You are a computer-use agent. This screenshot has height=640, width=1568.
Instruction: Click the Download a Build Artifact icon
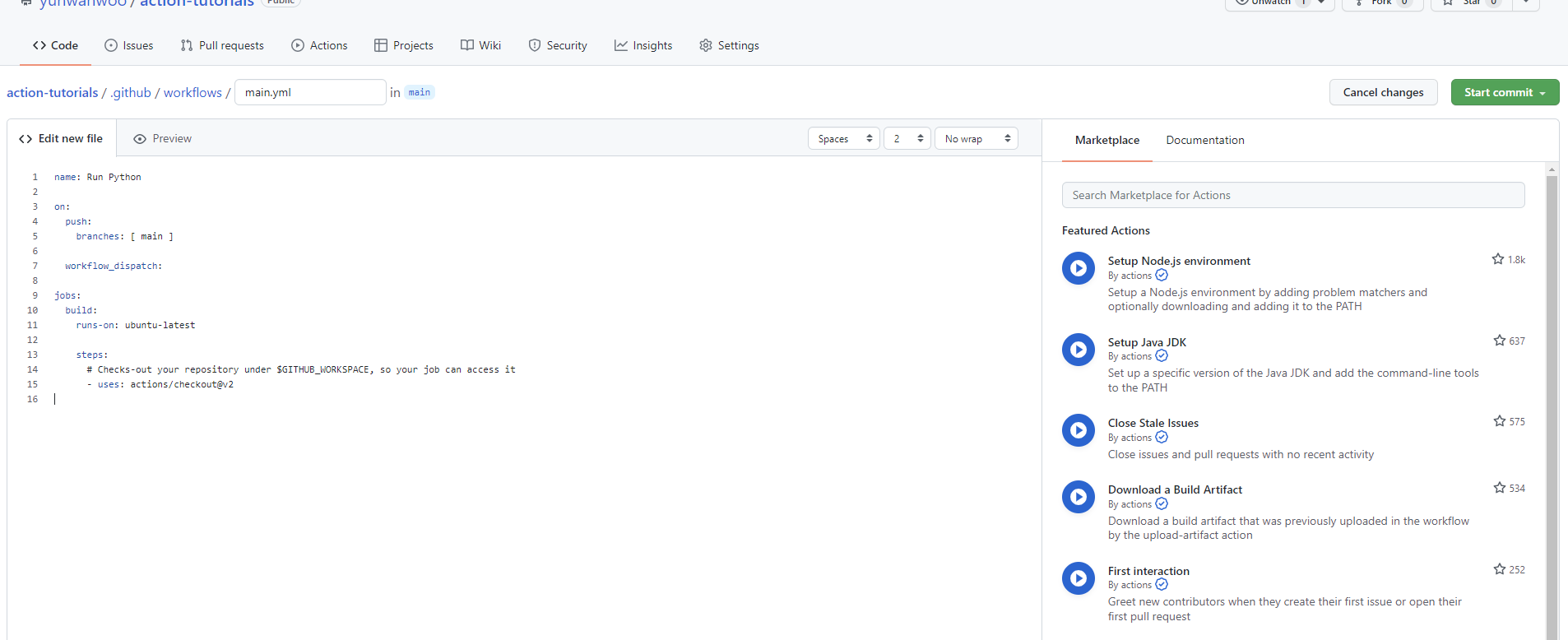pyautogui.click(x=1079, y=497)
